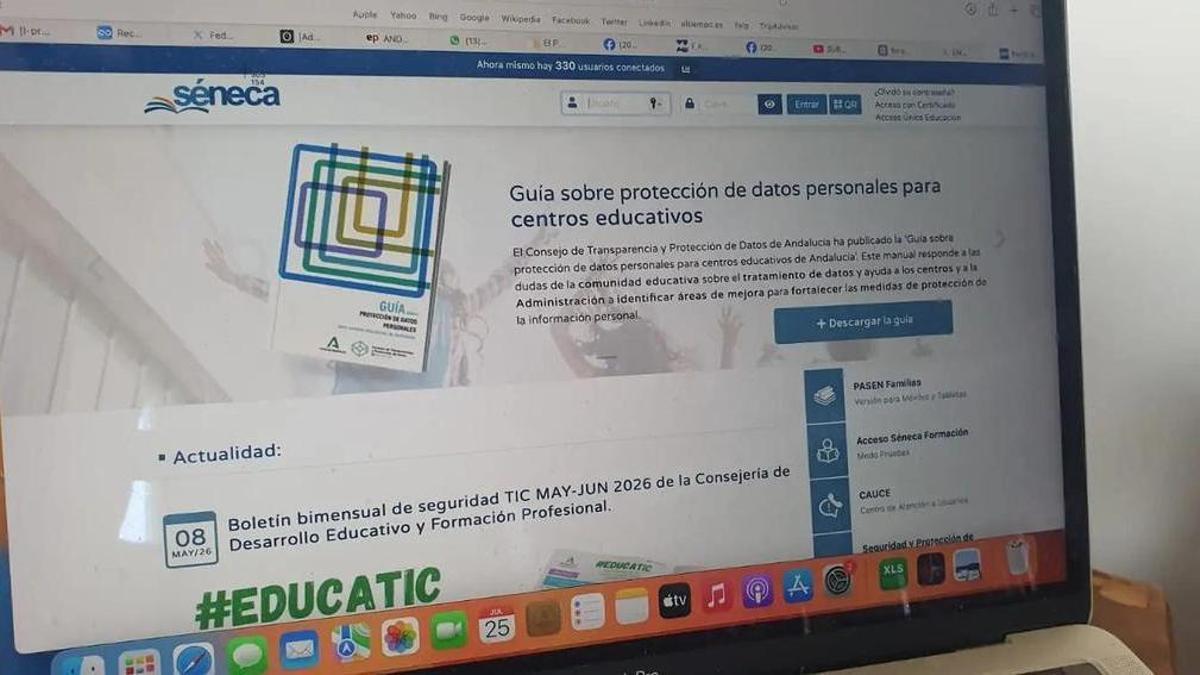The width and height of the screenshot is (1200, 675).
Task: Click the Facebook favorites bar bookmark
Action: (570, 19)
